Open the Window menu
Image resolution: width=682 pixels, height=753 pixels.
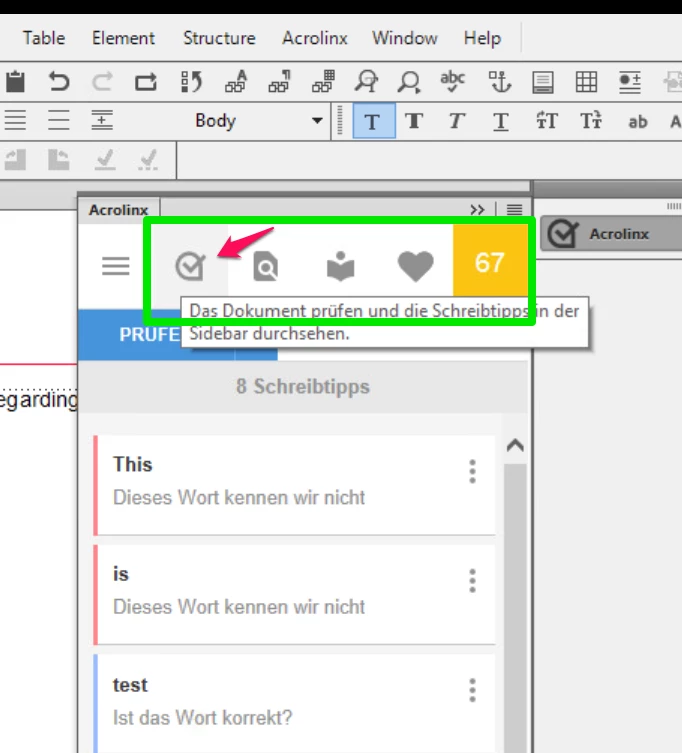coord(404,38)
